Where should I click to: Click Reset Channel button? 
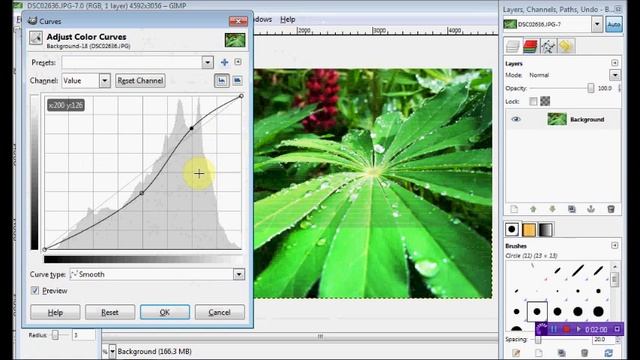140,81
